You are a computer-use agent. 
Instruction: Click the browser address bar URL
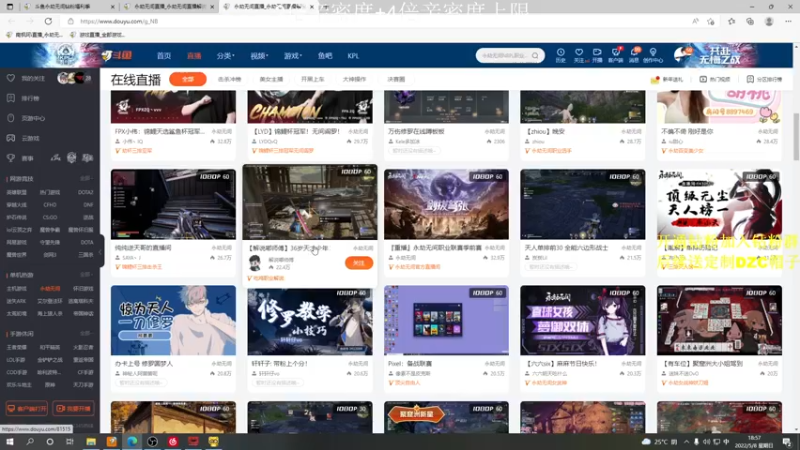119,21
